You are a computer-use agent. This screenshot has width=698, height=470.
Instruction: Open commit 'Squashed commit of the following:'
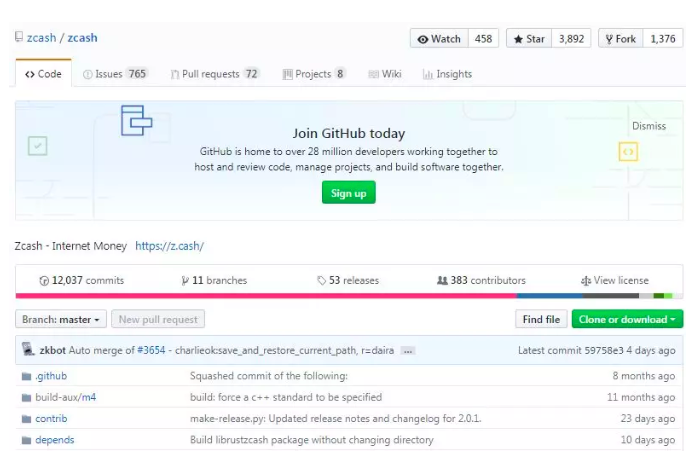pos(269,376)
